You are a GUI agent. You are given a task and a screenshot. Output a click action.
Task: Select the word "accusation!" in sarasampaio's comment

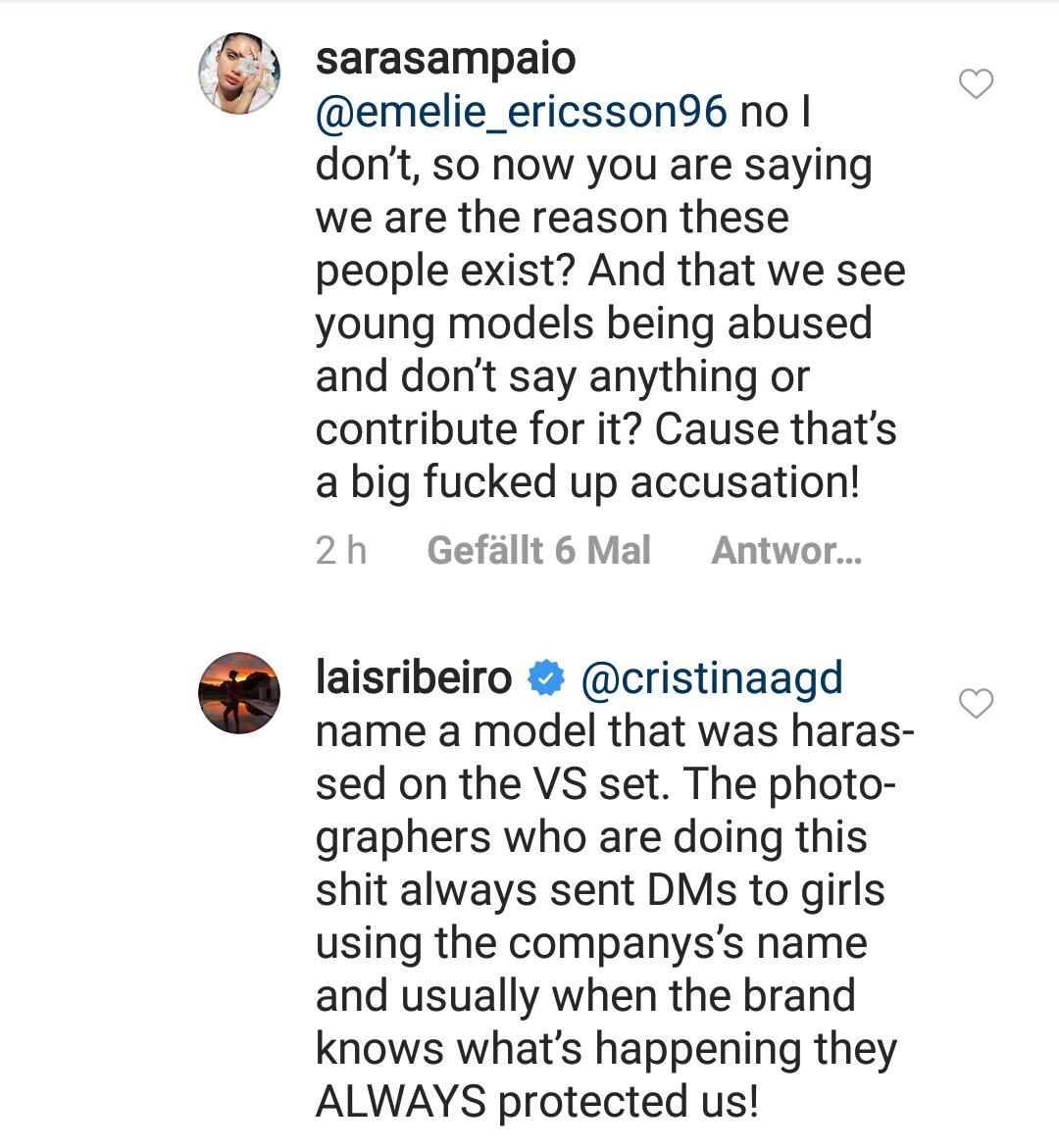744,482
